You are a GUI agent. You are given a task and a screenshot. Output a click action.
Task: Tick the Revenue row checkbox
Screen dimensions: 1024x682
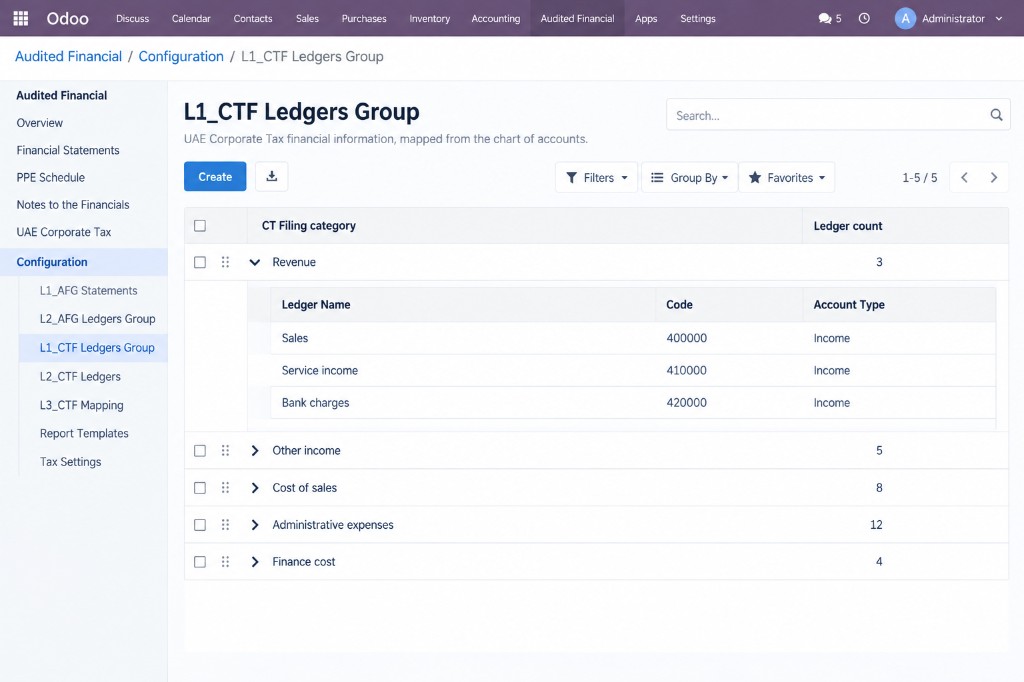[200, 262]
